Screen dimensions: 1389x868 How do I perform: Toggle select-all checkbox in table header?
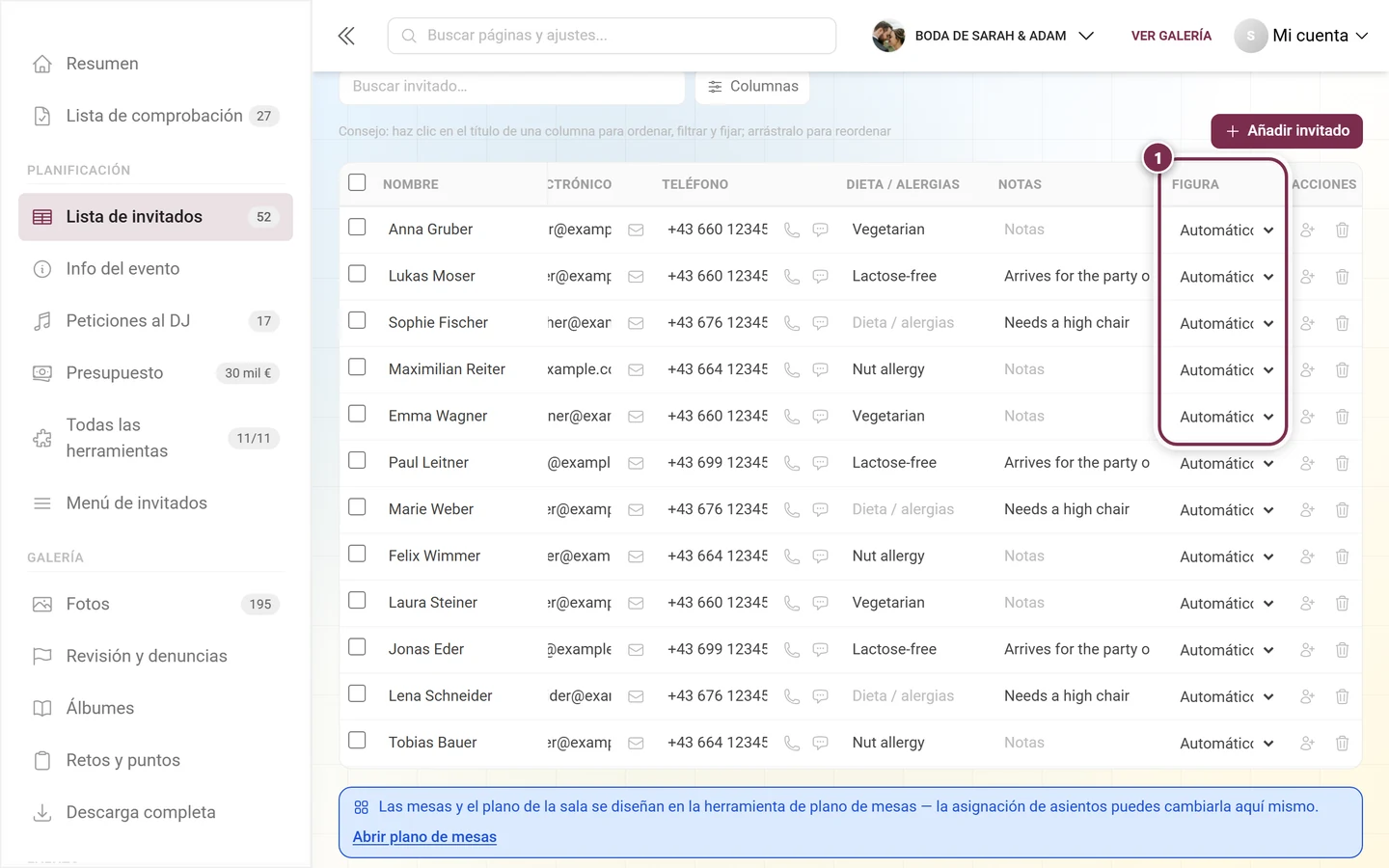click(357, 182)
